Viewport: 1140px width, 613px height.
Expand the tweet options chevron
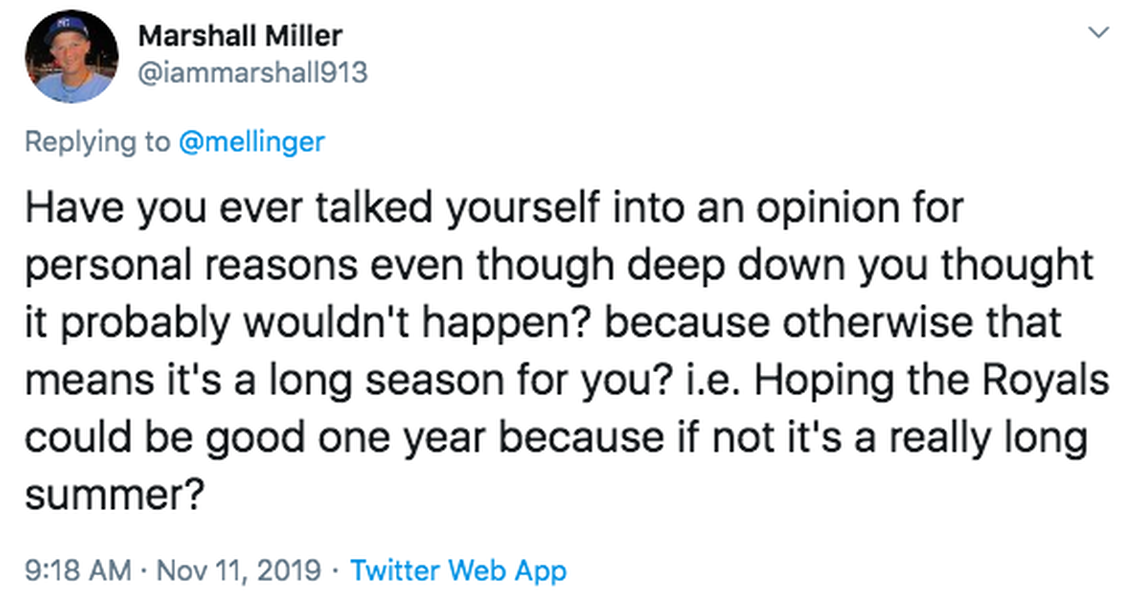tap(1099, 34)
